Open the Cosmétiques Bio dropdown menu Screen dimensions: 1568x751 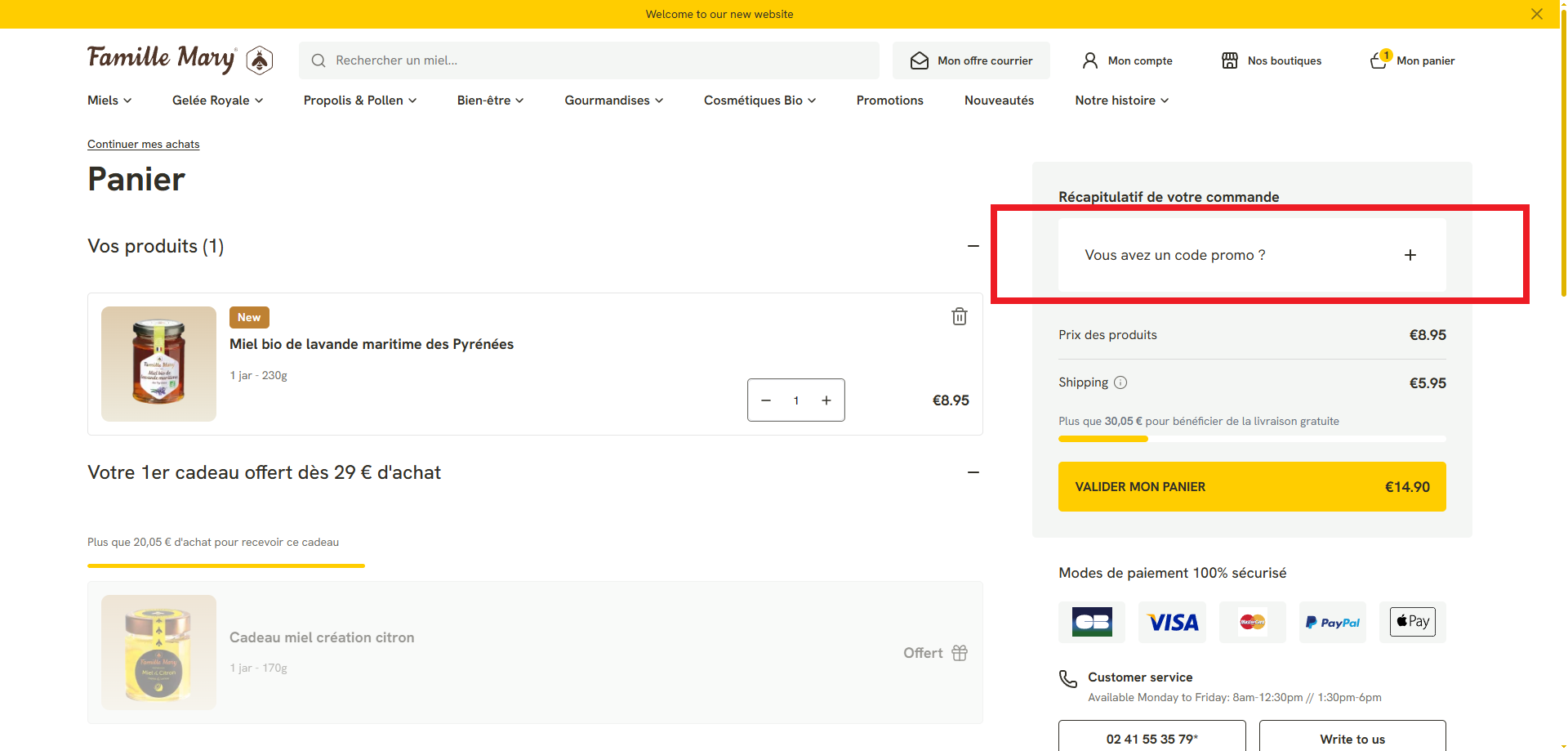click(x=759, y=101)
